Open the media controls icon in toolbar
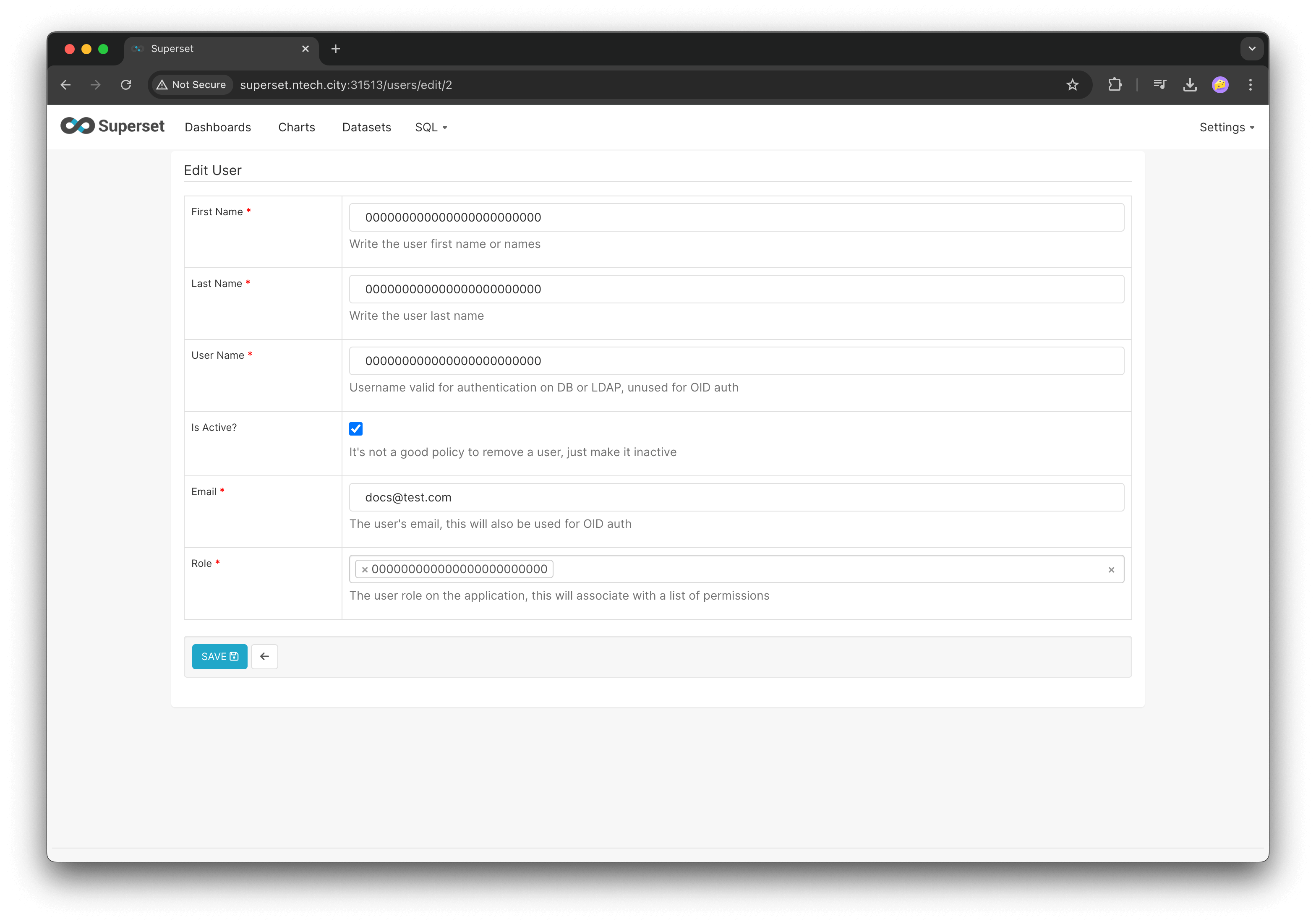Image resolution: width=1316 pixels, height=924 pixels. coord(1159,85)
